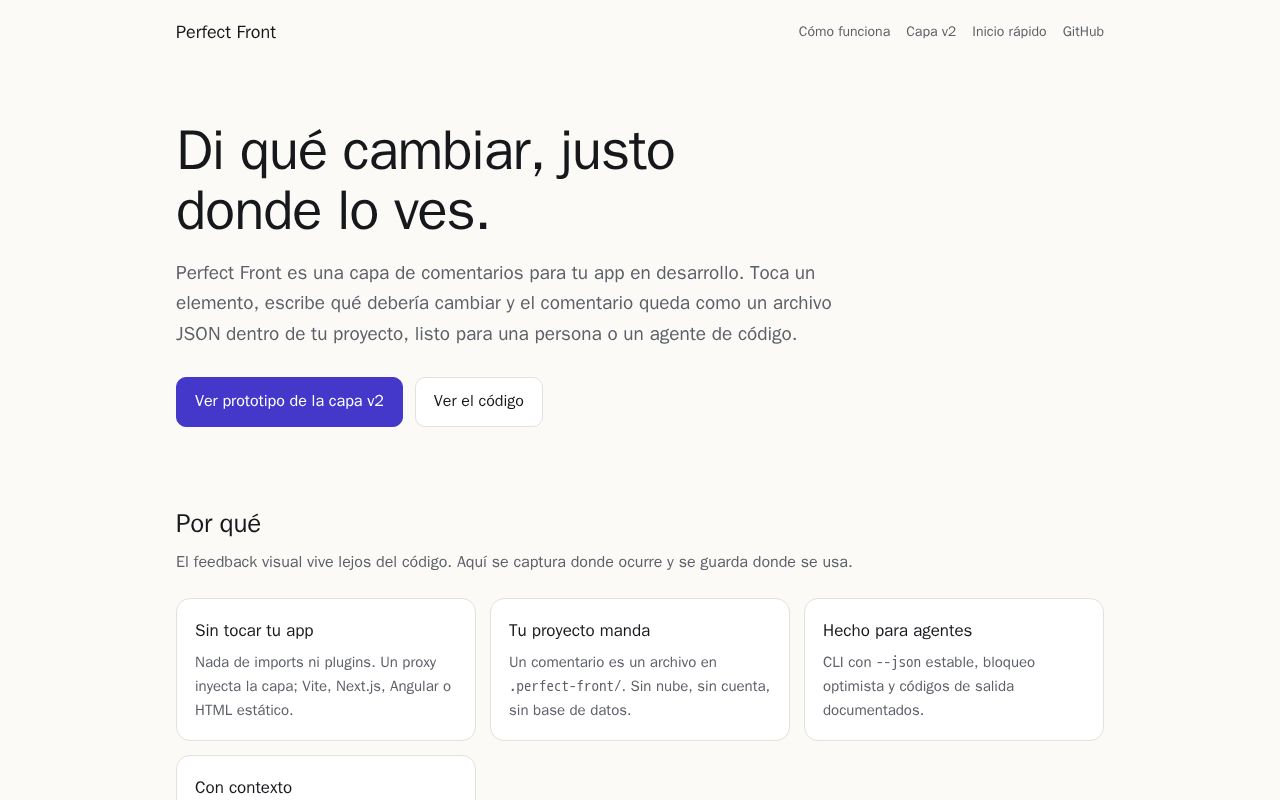Click Ver prototipo de la capa v2 button
This screenshot has height=800, width=1280.
[289, 402]
